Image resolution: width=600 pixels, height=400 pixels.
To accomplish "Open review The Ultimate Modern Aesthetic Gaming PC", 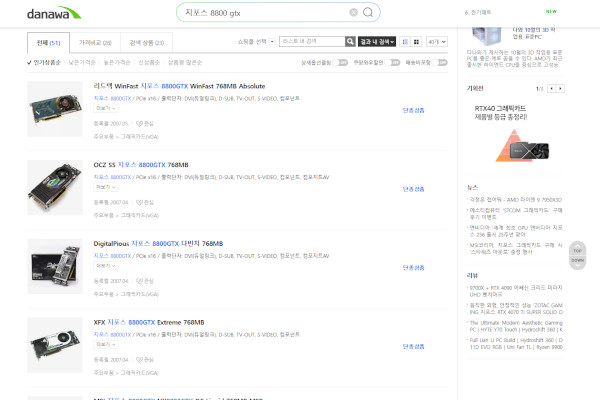I will click(x=515, y=326).
